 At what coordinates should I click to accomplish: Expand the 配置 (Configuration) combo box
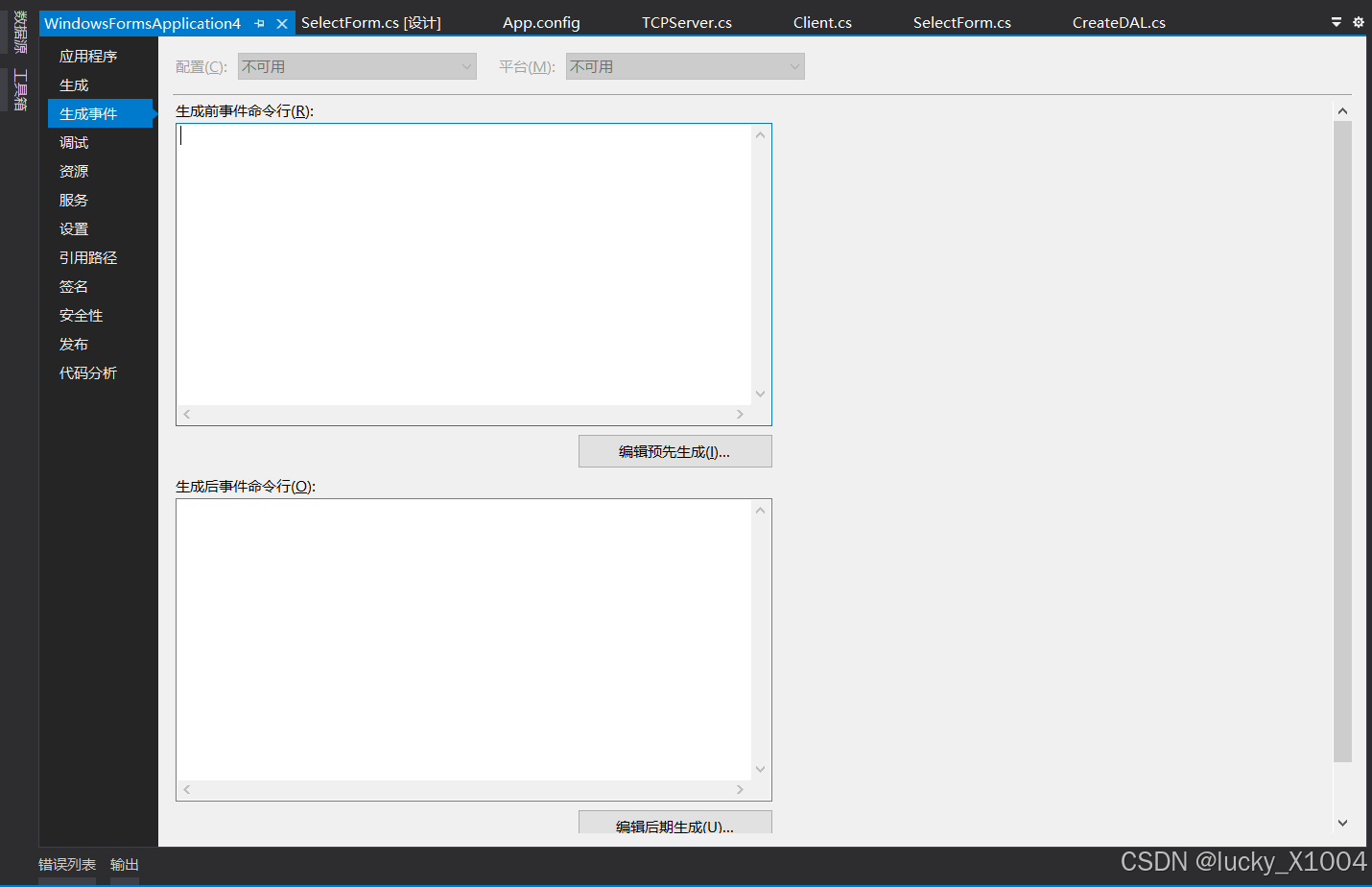466,65
